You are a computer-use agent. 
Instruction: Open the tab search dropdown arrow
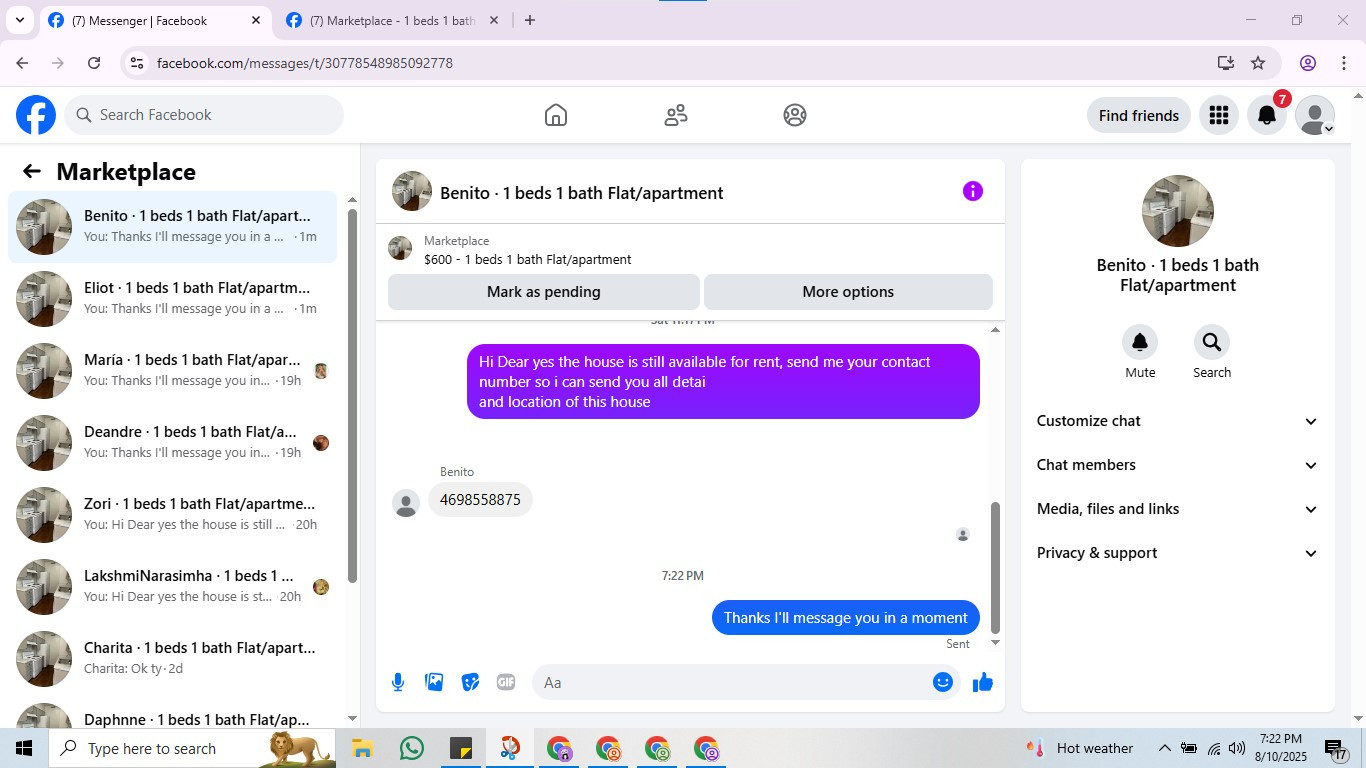(19, 20)
